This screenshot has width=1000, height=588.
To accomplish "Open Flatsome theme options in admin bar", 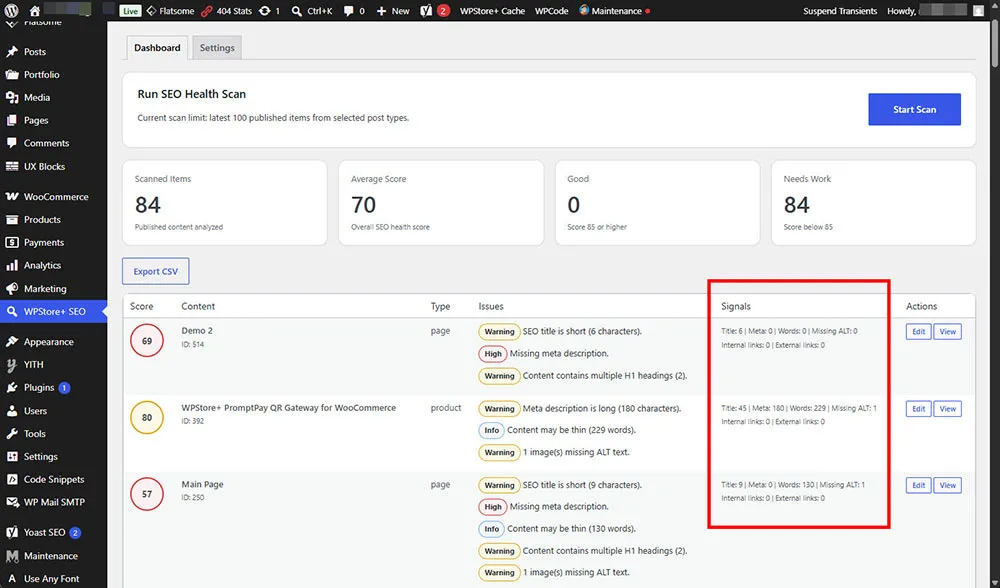I will (x=170, y=11).
